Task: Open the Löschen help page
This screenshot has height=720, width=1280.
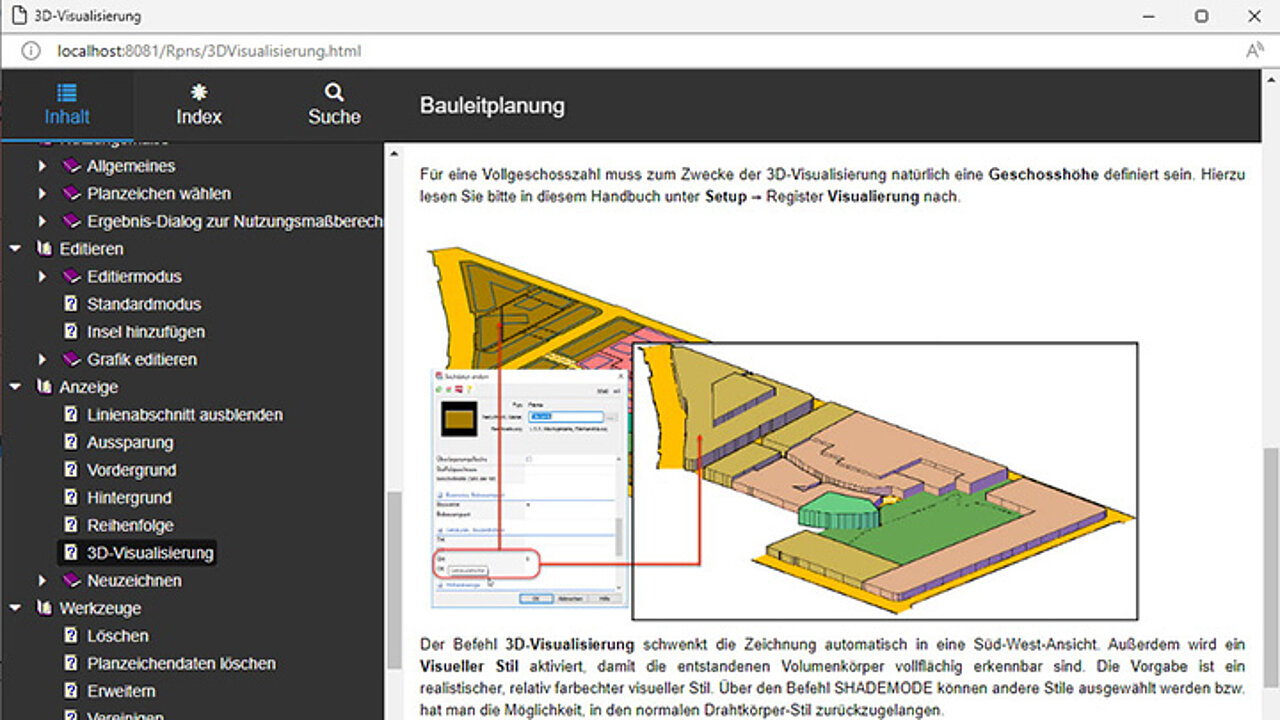Action: tap(117, 636)
